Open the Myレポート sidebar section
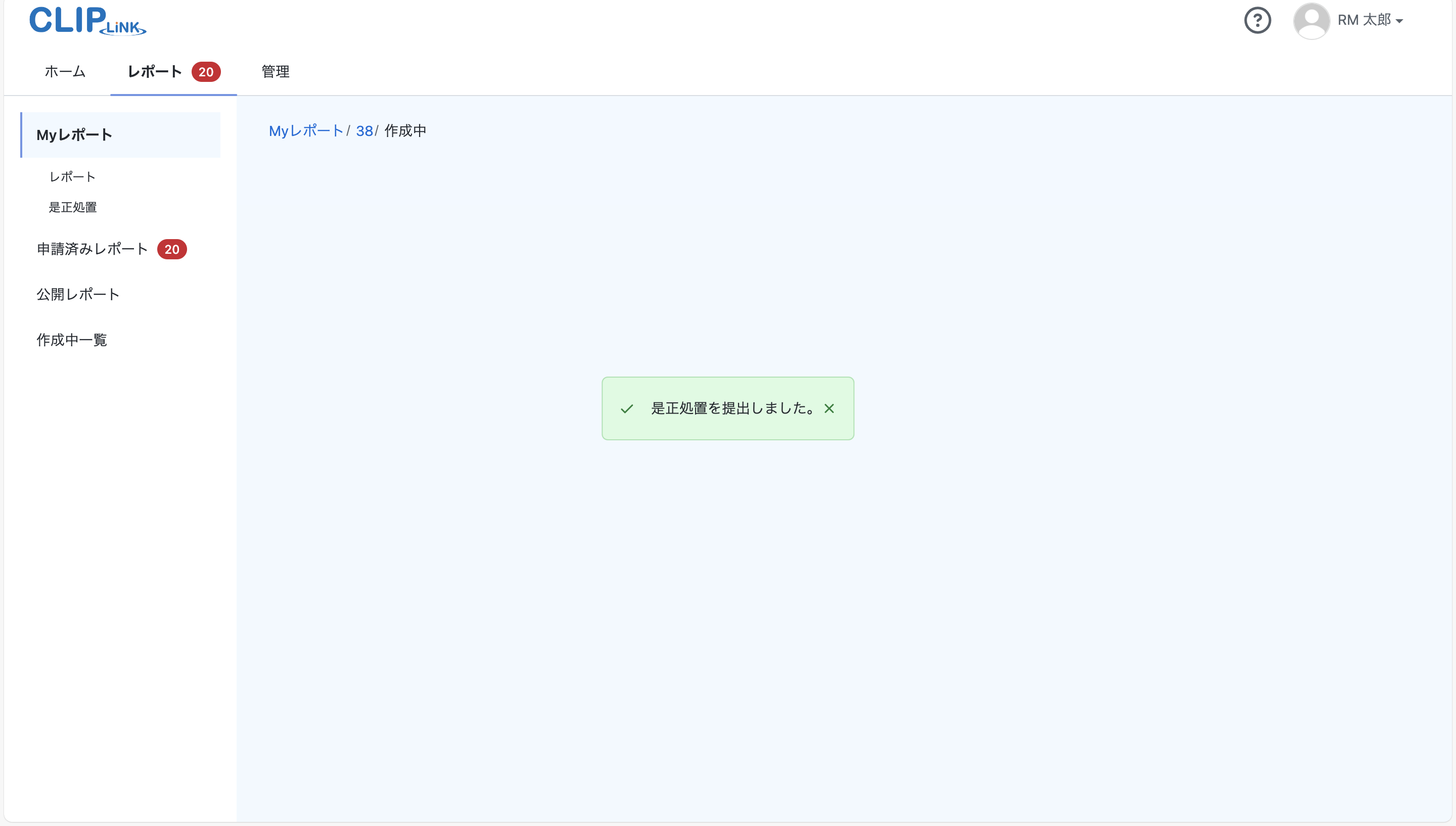The width and height of the screenshot is (1456, 826). point(74,134)
